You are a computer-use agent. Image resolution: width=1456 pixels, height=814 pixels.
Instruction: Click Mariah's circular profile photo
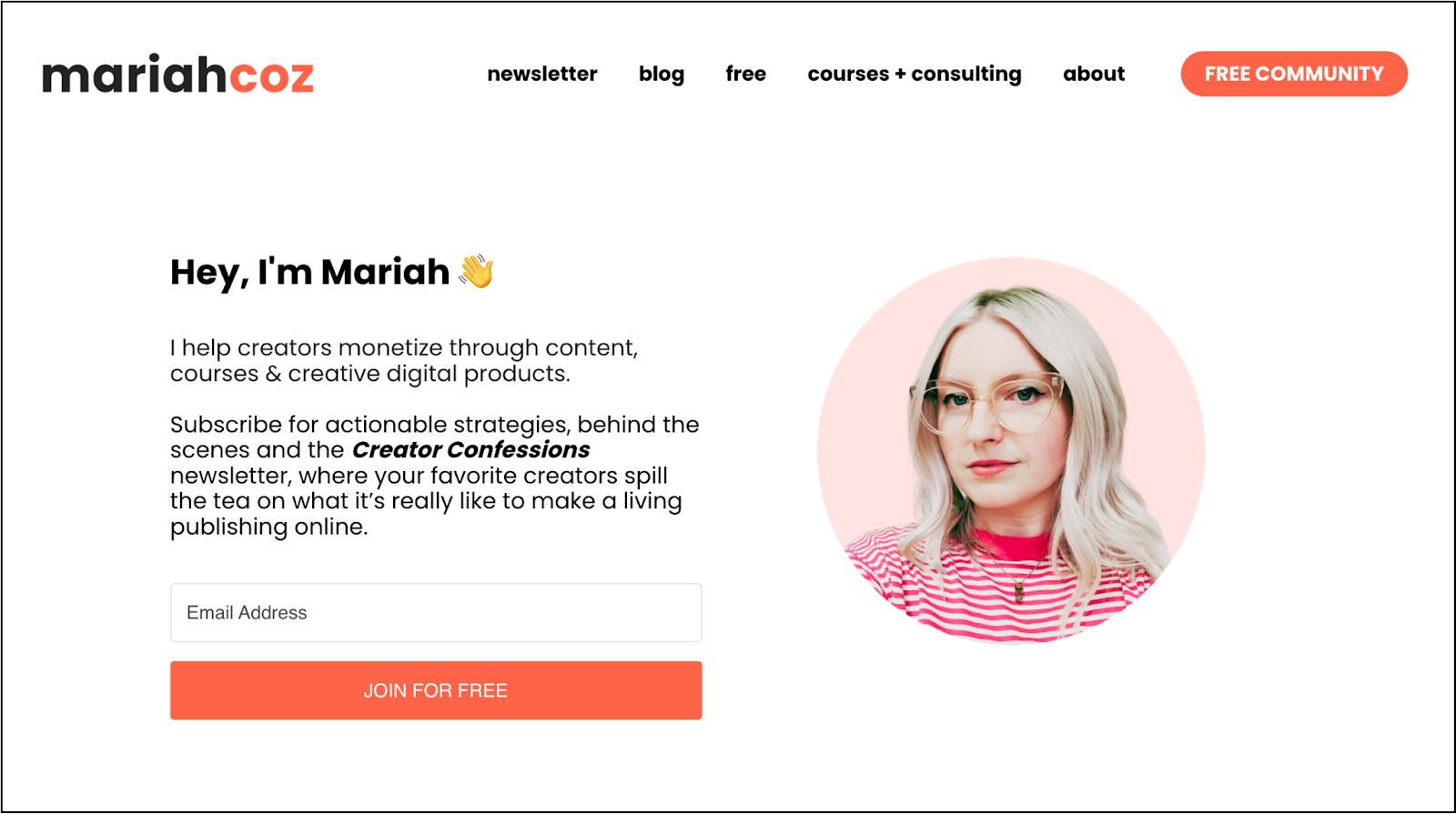(x=1011, y=451)
